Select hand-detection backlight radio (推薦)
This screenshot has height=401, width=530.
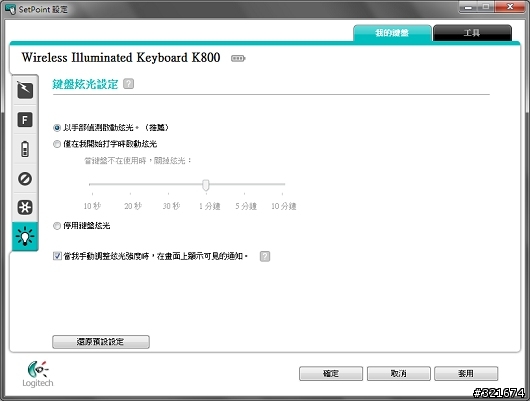pyautogui.click(x=57, y=128)
